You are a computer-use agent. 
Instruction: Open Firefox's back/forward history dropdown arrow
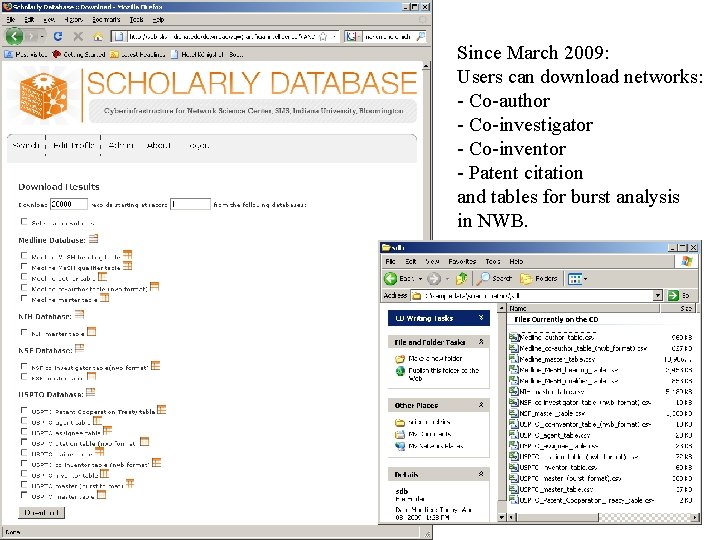(x=42, y=36)
